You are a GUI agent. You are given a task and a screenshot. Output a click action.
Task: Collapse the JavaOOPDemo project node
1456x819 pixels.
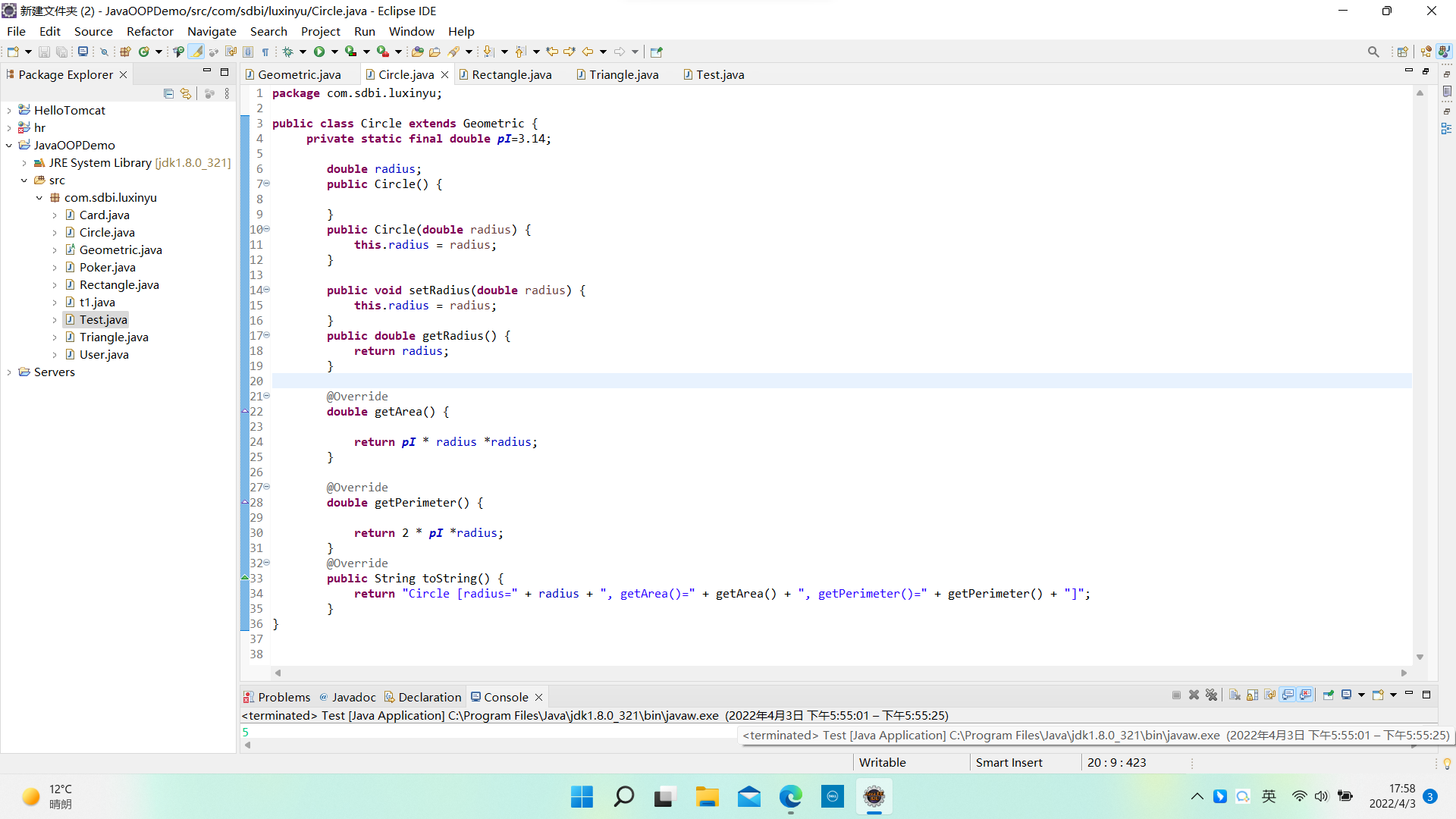coord(9,145)
